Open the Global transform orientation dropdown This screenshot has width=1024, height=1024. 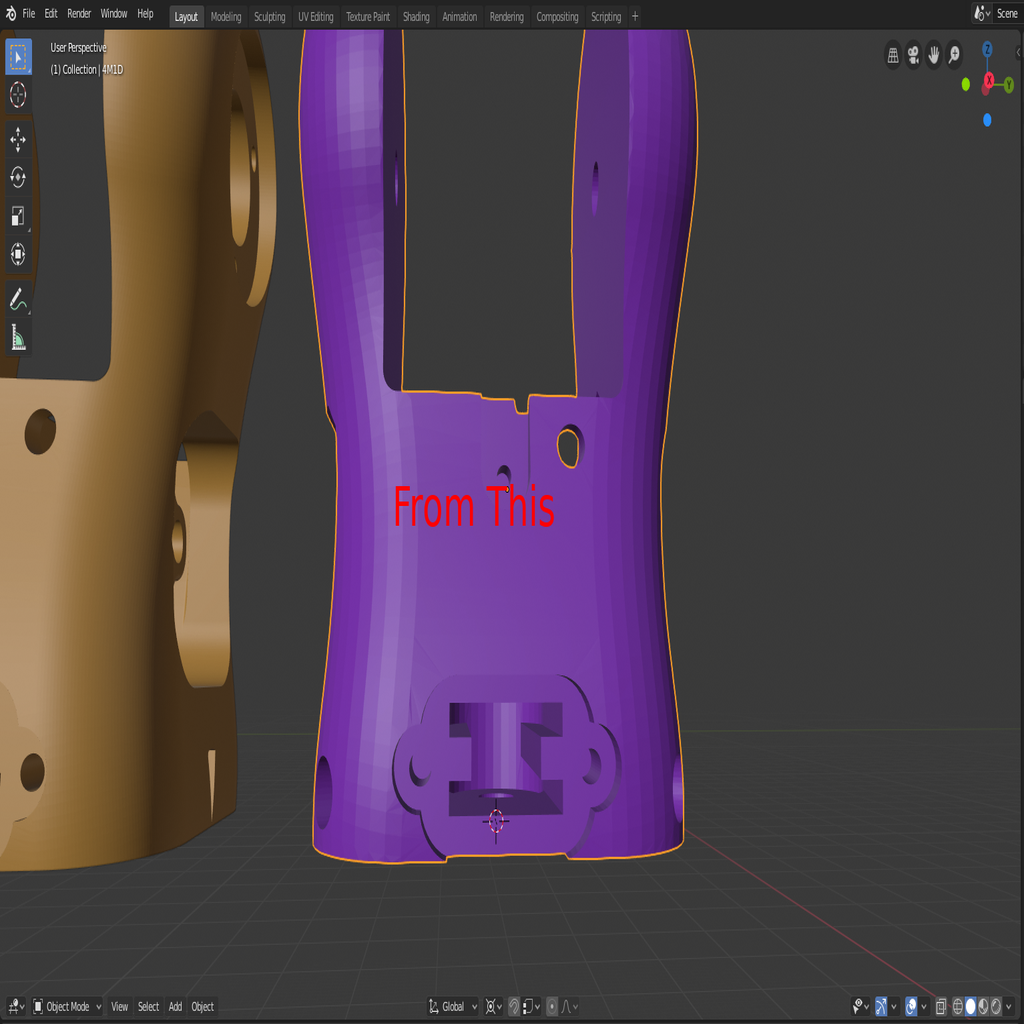point(452,1006)
